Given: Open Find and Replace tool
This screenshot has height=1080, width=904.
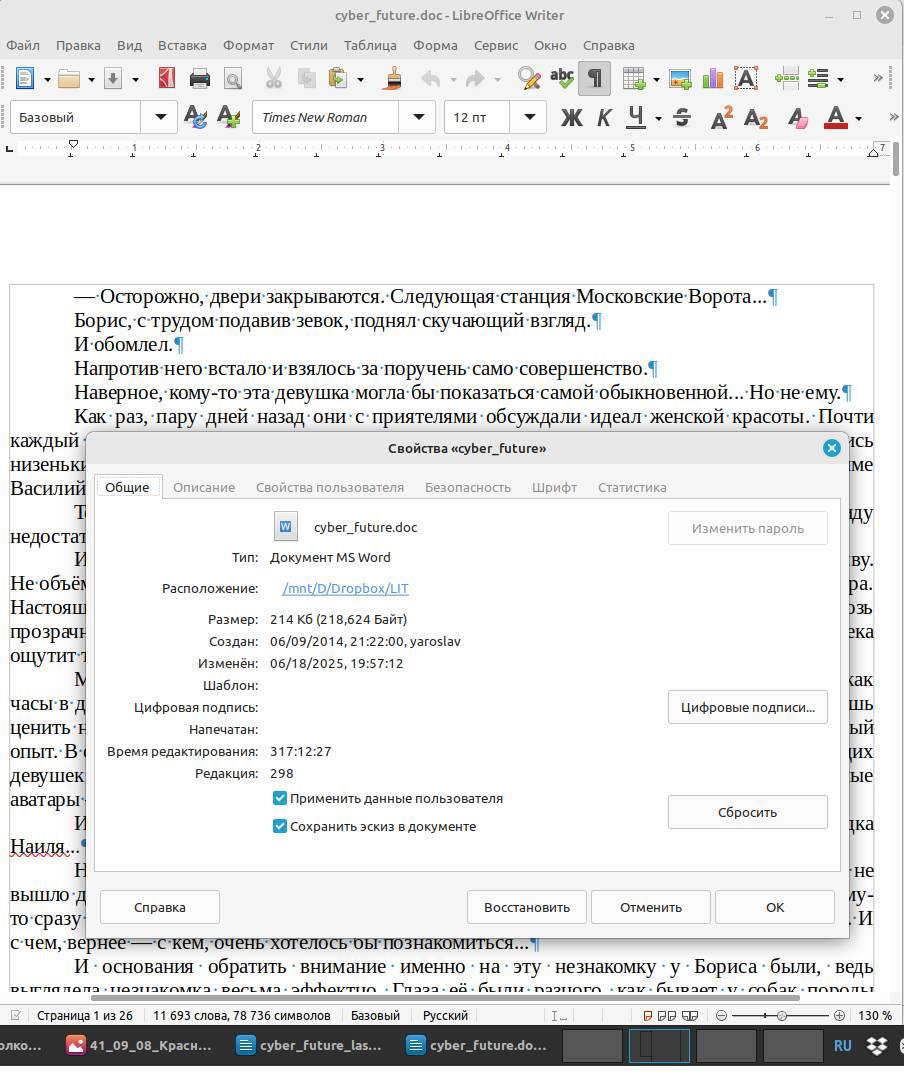Looking at the screenshot, I should coord(528,79).
